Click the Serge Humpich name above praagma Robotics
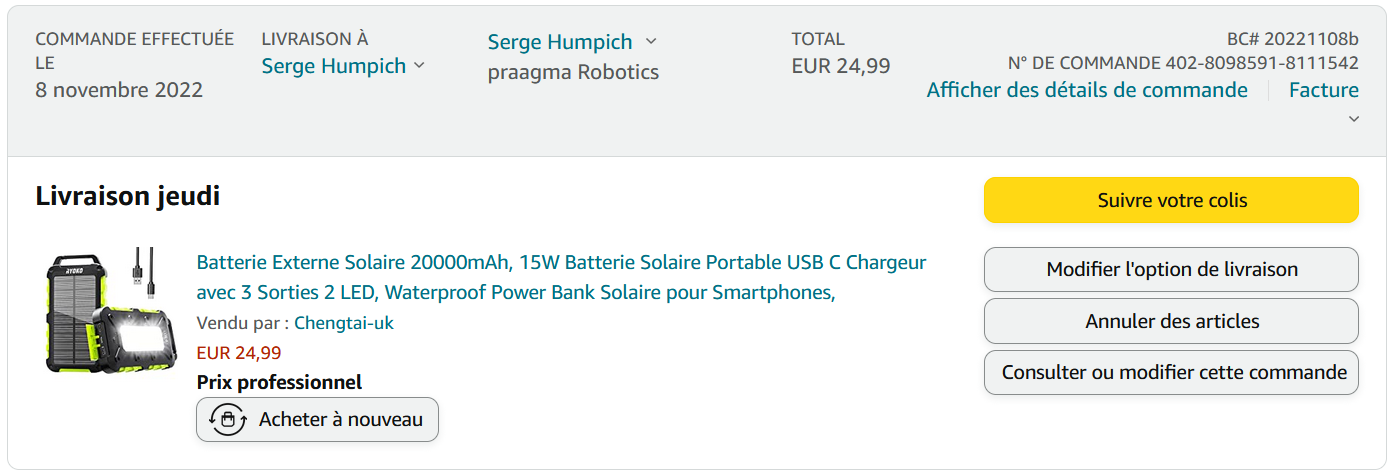1389x473 pixels. tap(560, 42)
